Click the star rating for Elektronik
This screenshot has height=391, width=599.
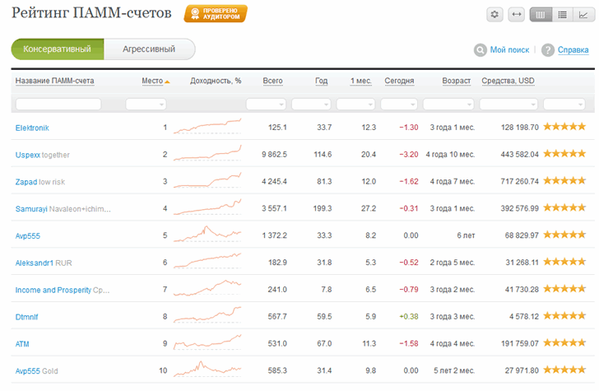tap(564, 127)
